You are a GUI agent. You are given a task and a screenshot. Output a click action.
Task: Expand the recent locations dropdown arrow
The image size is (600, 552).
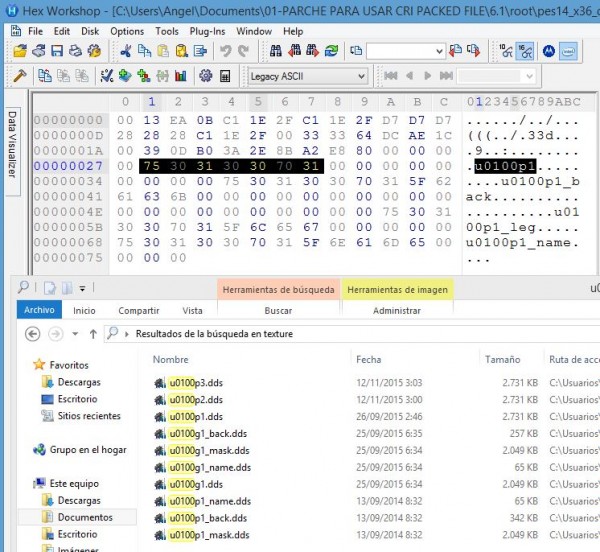point(75,334)
